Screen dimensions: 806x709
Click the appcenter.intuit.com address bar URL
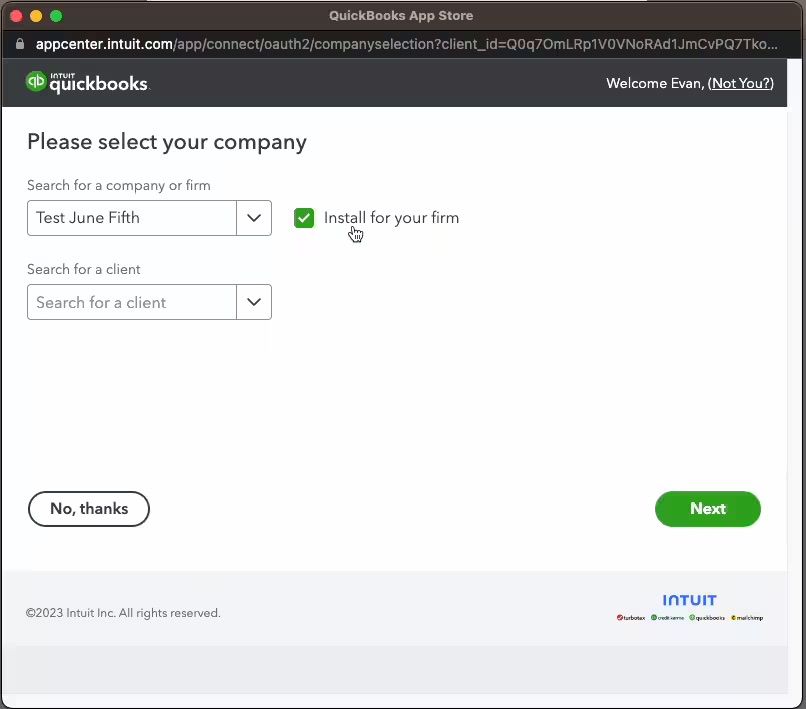coord(406,44)
